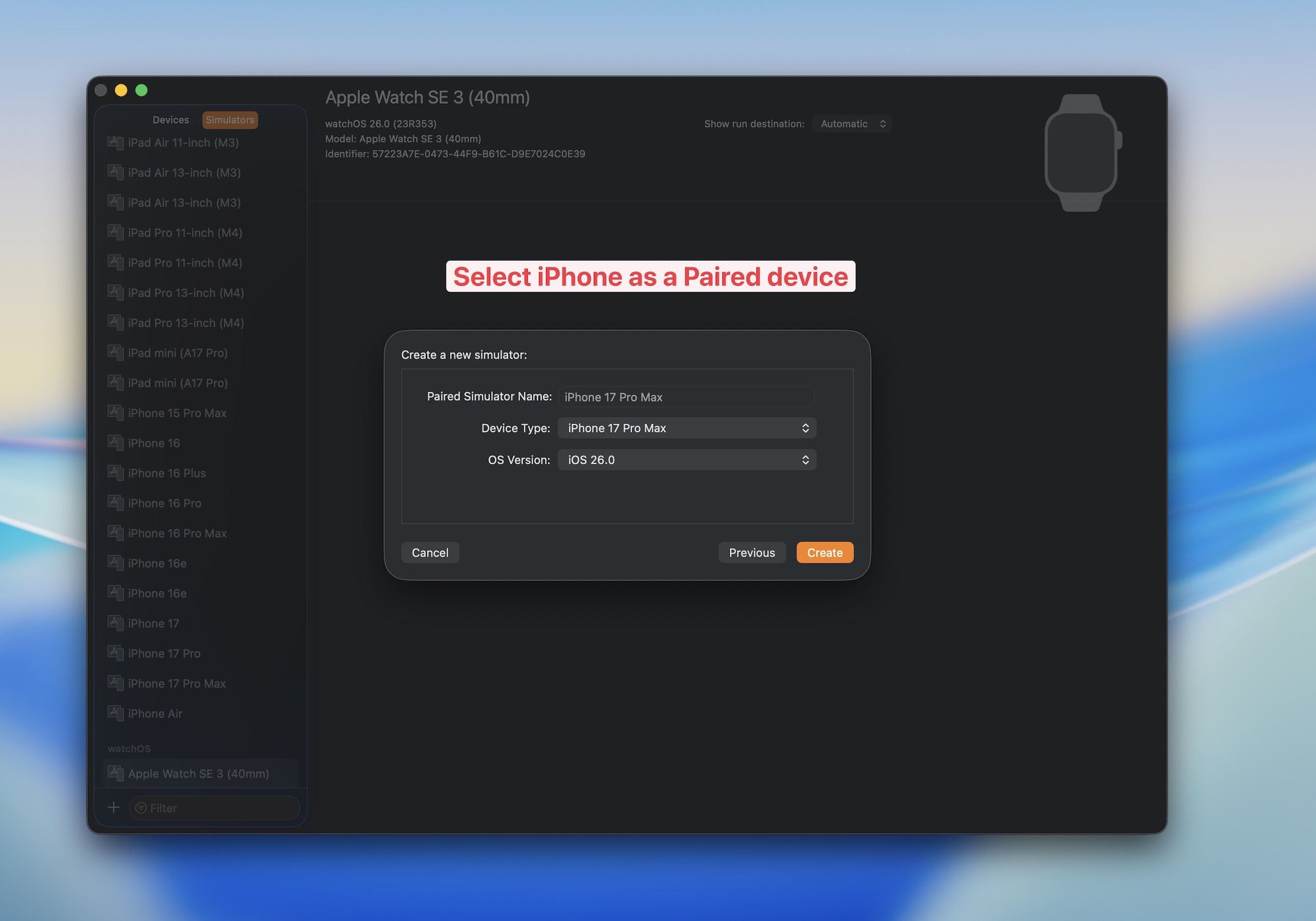1316x921 pixels.
Task: Open the OS Version dropdown
Action: click(x=686, y=460)
